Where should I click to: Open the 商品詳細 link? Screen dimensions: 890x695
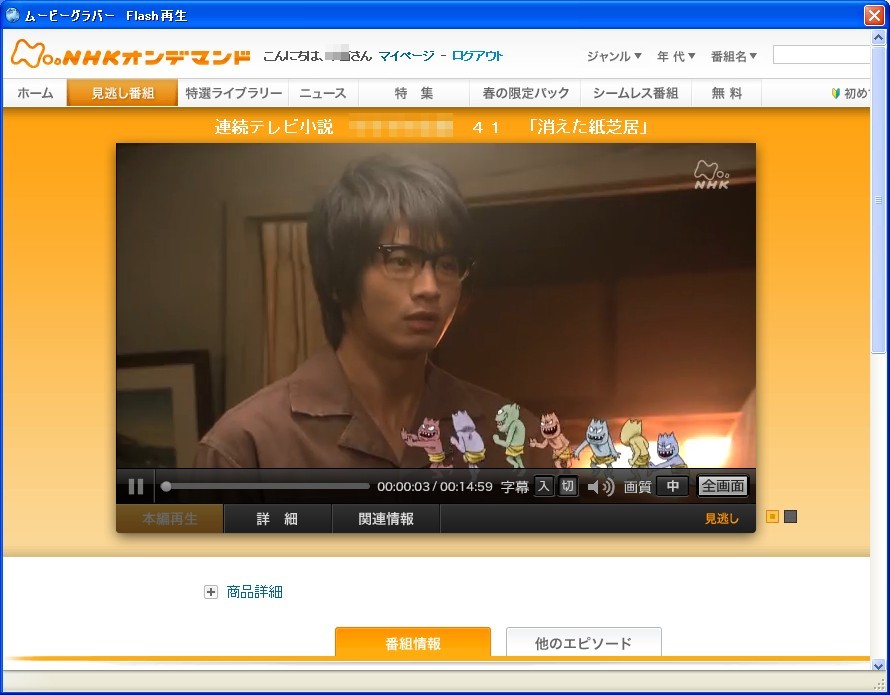click(254, 592)
